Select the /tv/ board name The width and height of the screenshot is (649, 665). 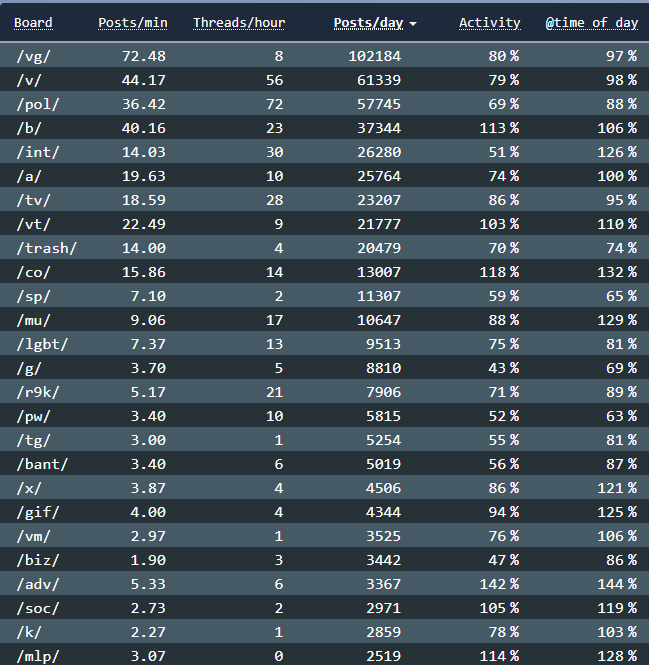tap(33, 200)
